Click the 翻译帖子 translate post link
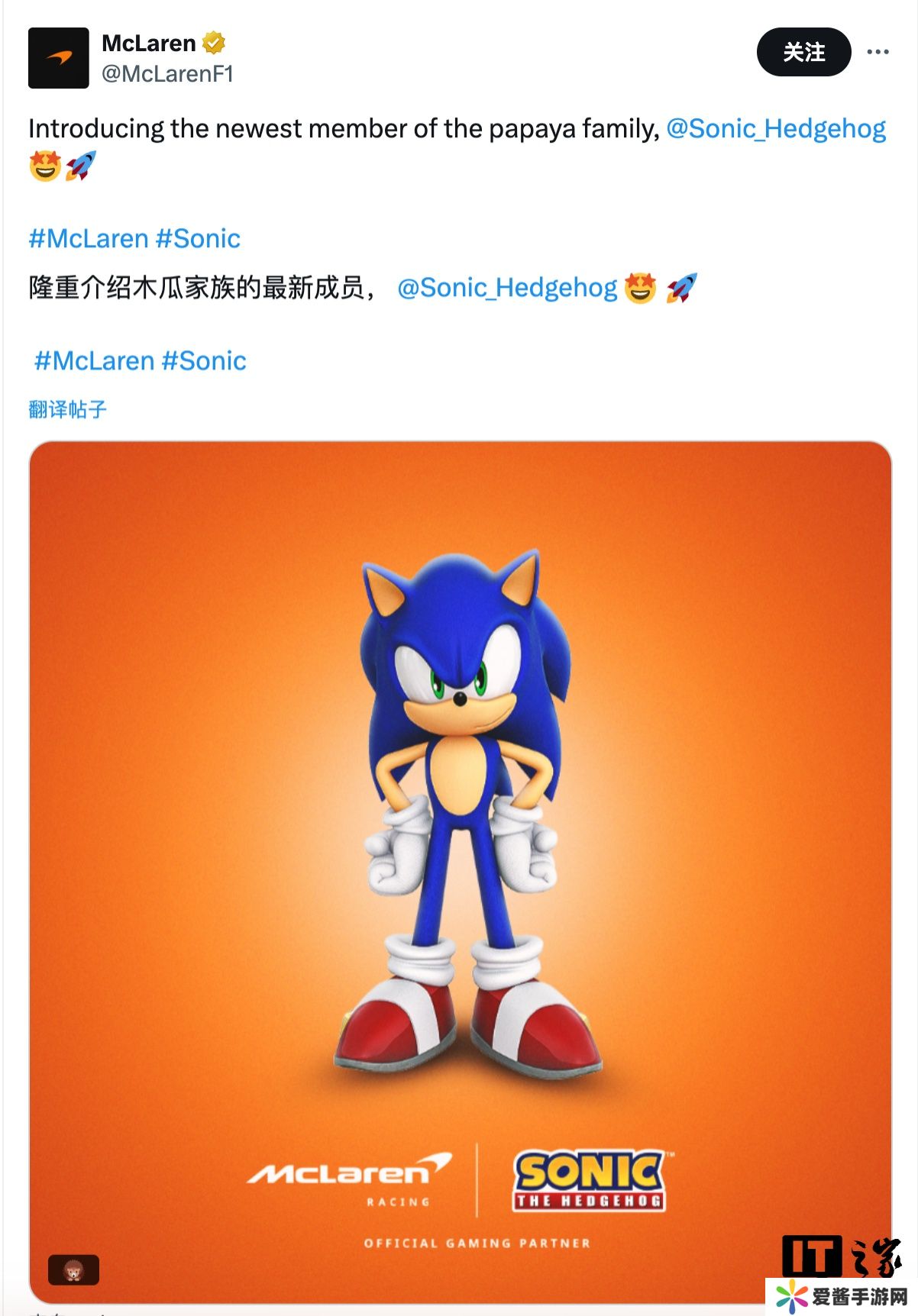Image resolution: width=918 pixels, height=1316 pixels. [x=67, y=410]
